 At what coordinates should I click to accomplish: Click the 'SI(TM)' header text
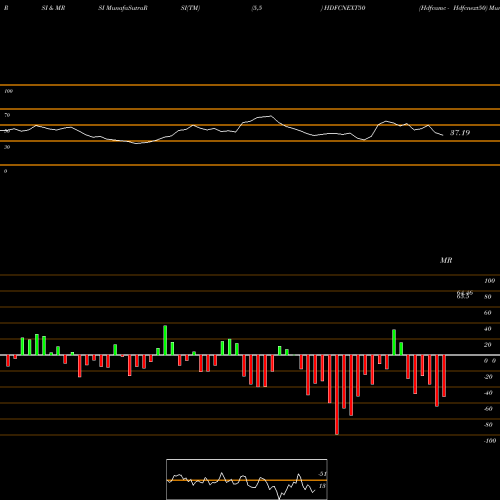[x=190, y=8]
